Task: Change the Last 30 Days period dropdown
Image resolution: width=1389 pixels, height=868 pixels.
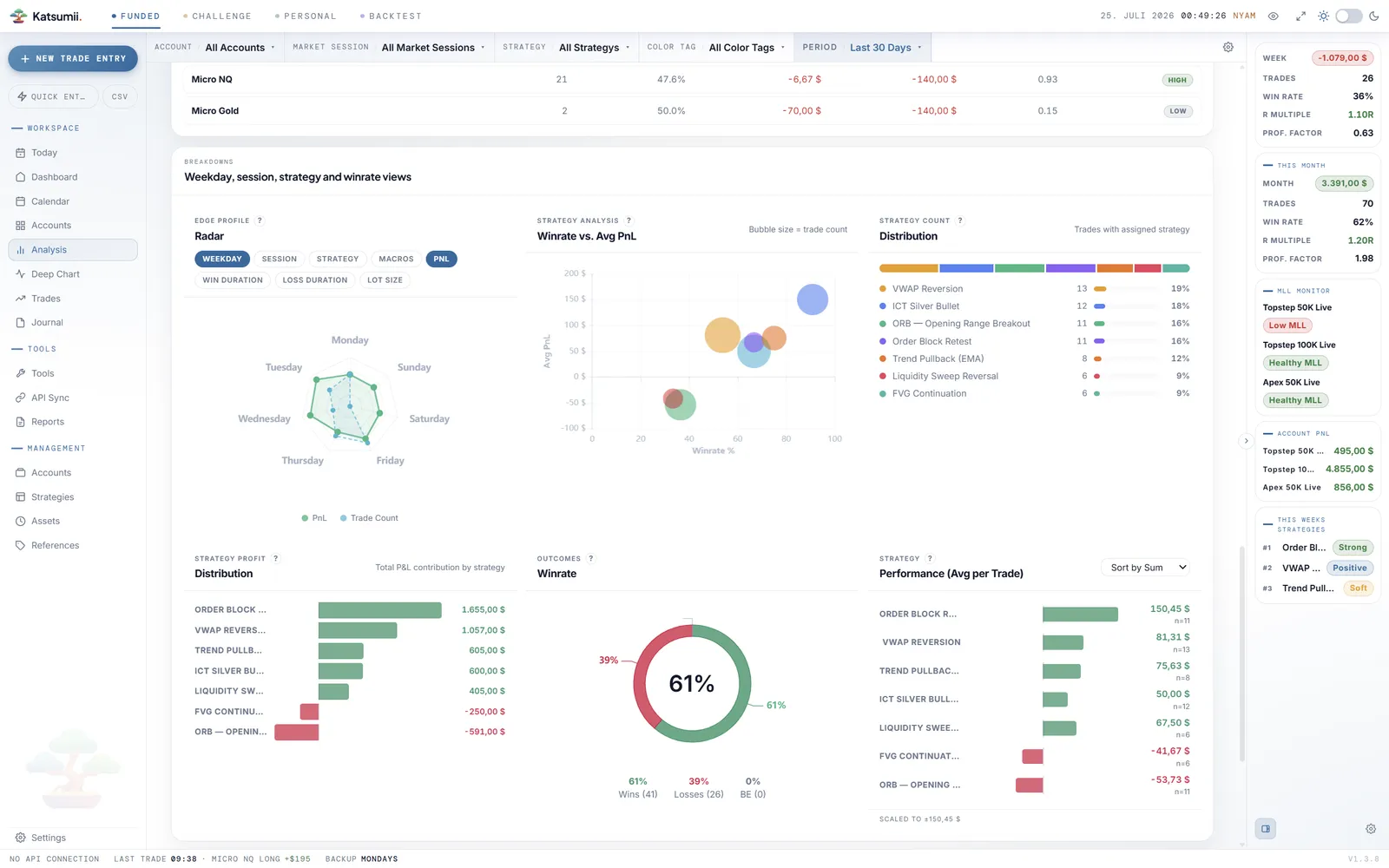Action: [885, 48]
